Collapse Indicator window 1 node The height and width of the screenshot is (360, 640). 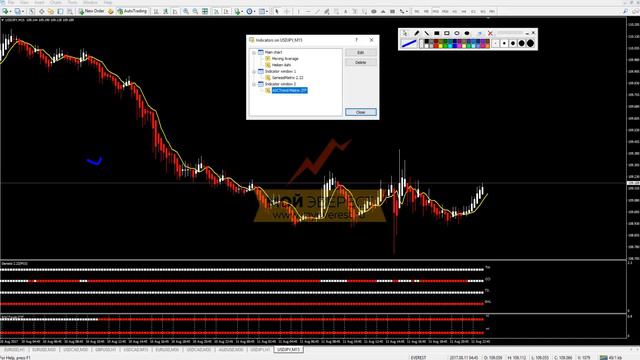point(254,71)
